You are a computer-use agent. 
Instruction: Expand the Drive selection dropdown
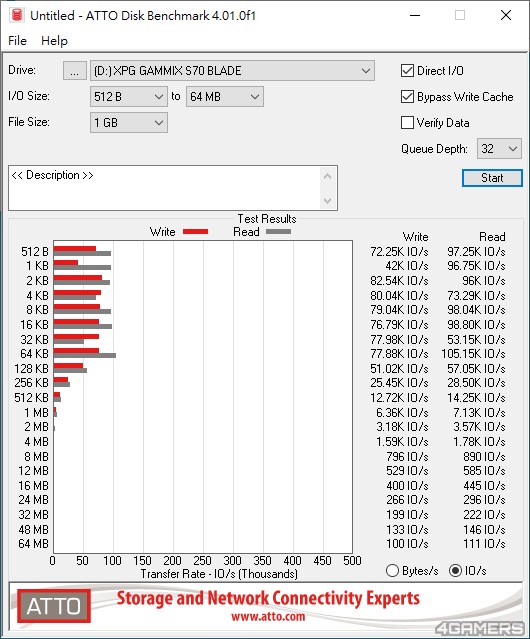pyautogui.click(x=232, y=71)
